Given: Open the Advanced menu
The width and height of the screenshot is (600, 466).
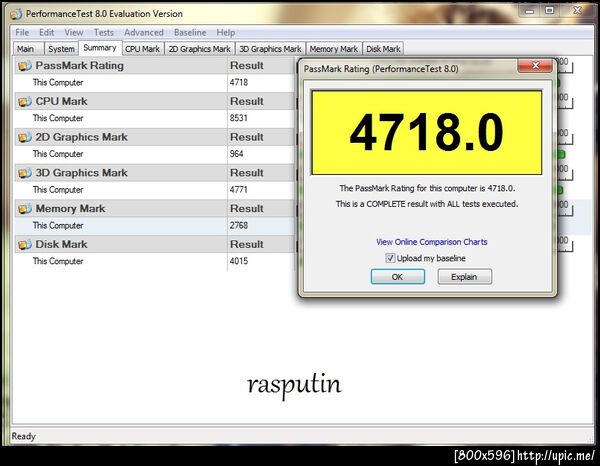Looking at the screenshot, I should (x=143, y=33).
